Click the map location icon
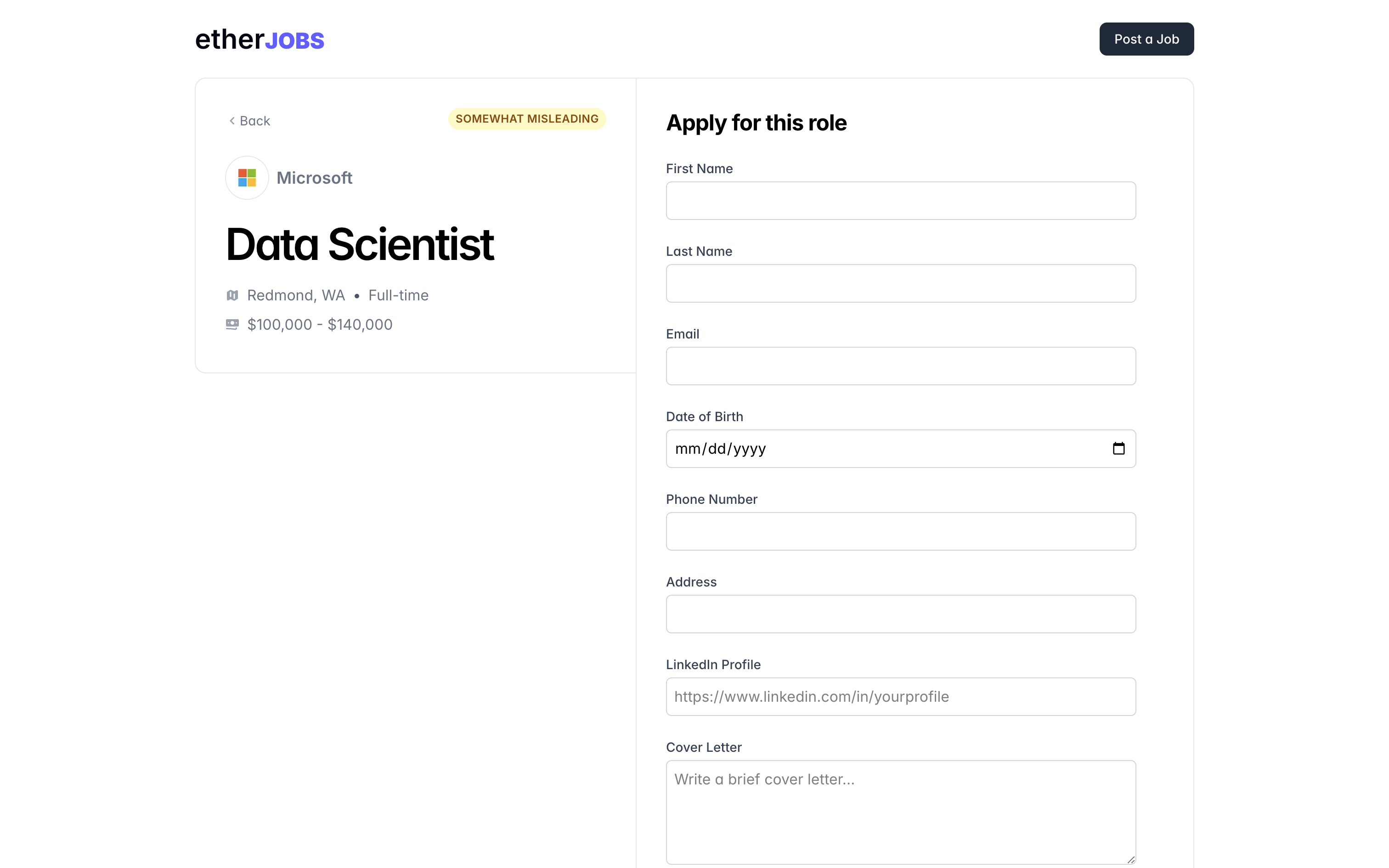This screenshot has height=868, width=1389. (x=232, y=295)
